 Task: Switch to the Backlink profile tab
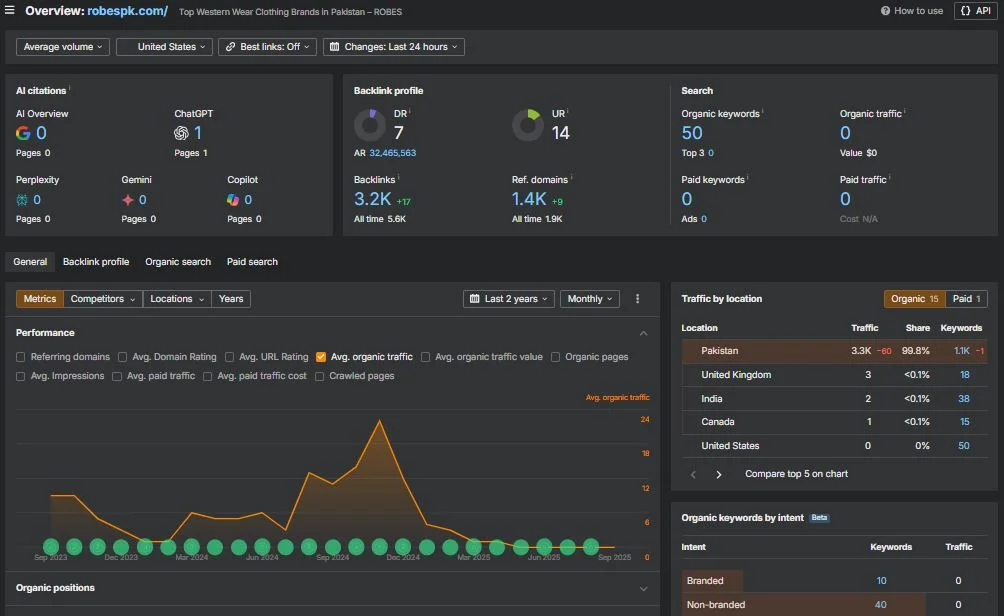click(96, 262)
